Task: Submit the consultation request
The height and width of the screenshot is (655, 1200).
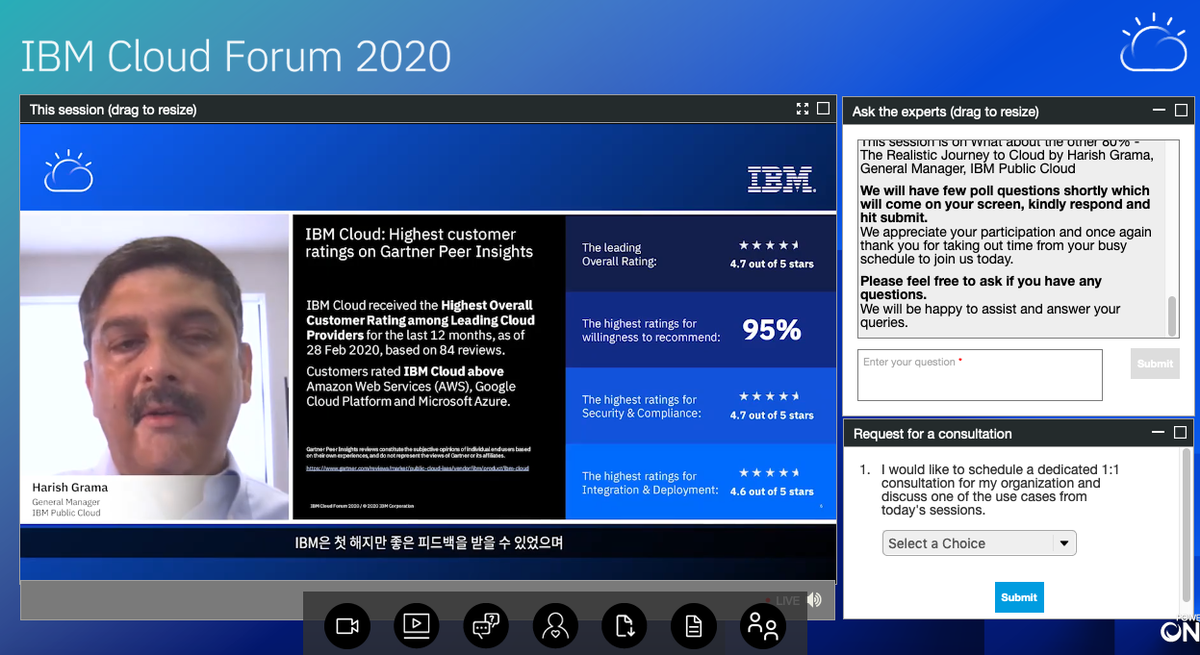Action: click(1019, 597)
